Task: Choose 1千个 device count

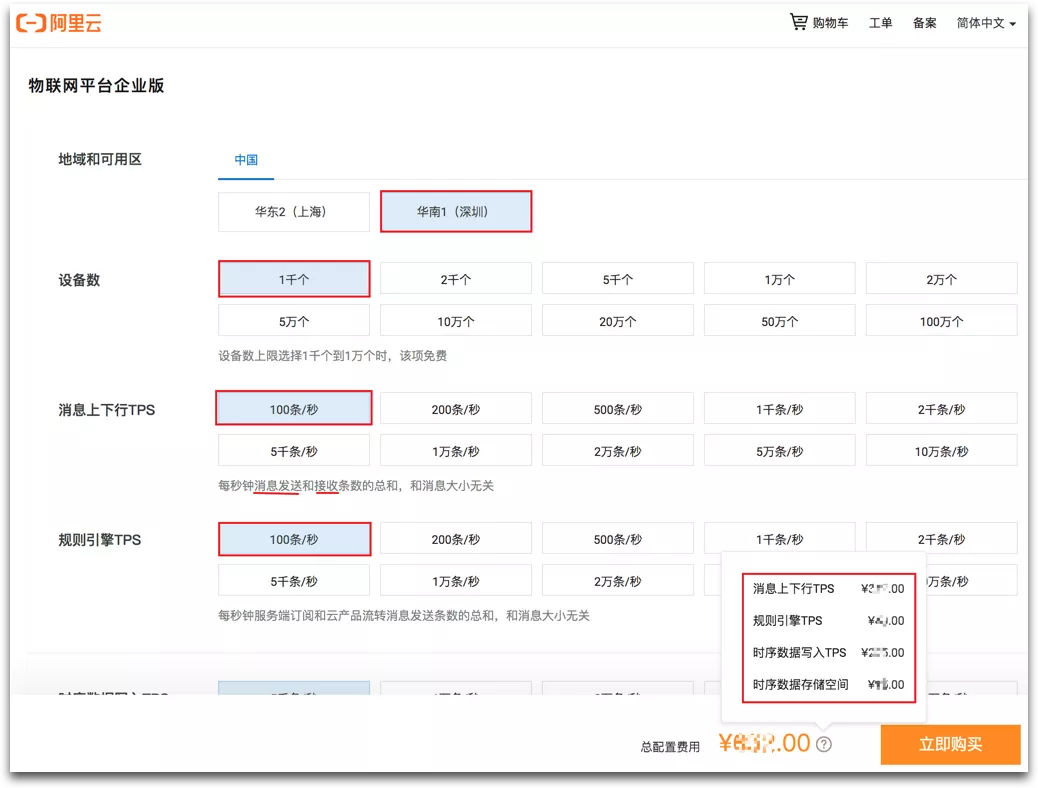Action: coord(294,279)
